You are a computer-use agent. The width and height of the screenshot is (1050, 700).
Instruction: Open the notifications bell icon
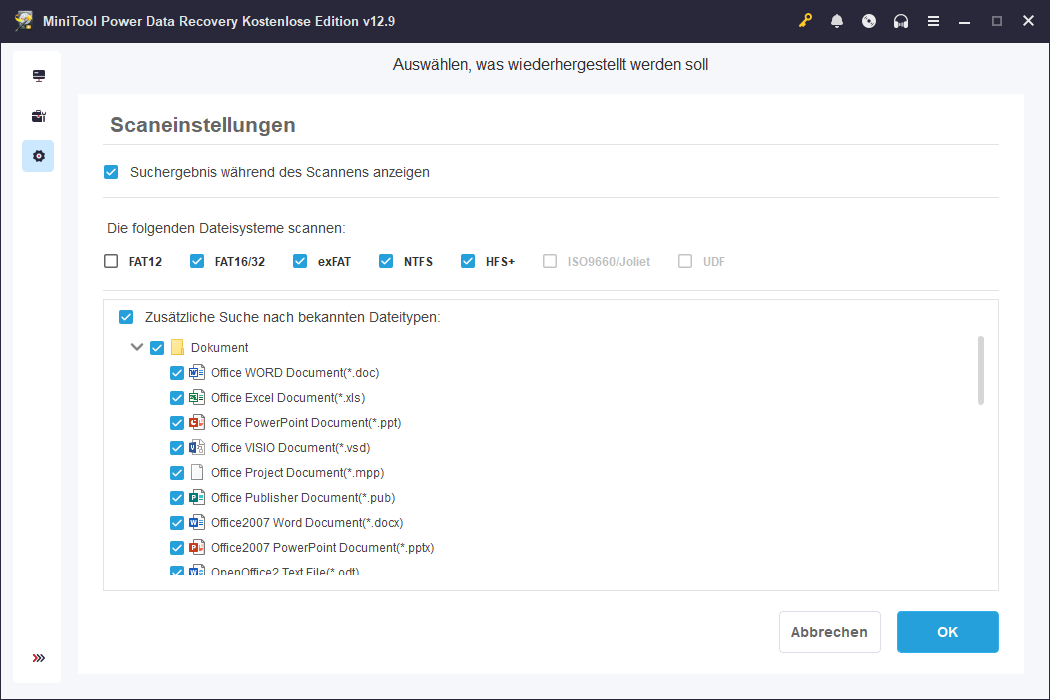pos(837,21)
